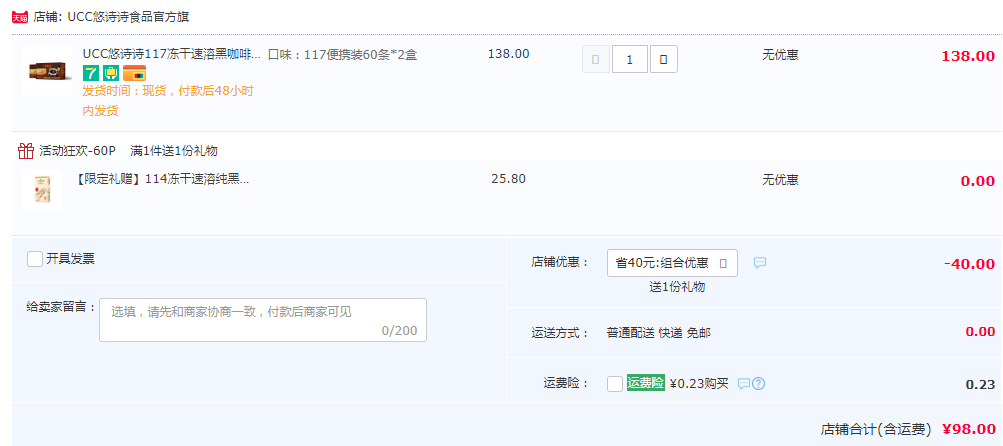Click the flavor text 117便携装60条*2盒
The width and height of the screenshot is (1003, 446).
[361, 54]
